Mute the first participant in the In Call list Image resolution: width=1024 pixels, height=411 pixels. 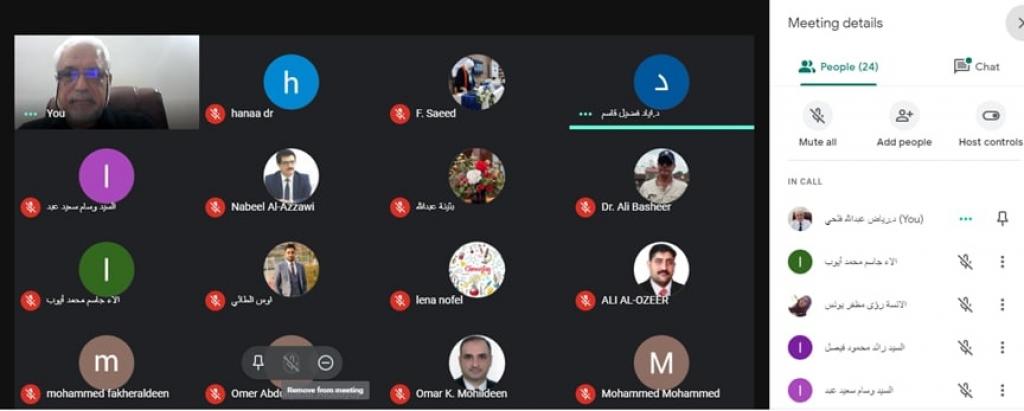click(x=965, y=262)
